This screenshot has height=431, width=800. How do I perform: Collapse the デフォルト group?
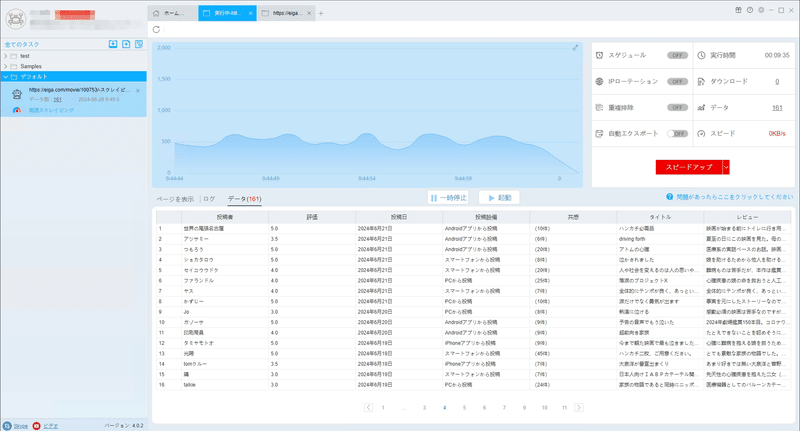[x=6, y=77]
